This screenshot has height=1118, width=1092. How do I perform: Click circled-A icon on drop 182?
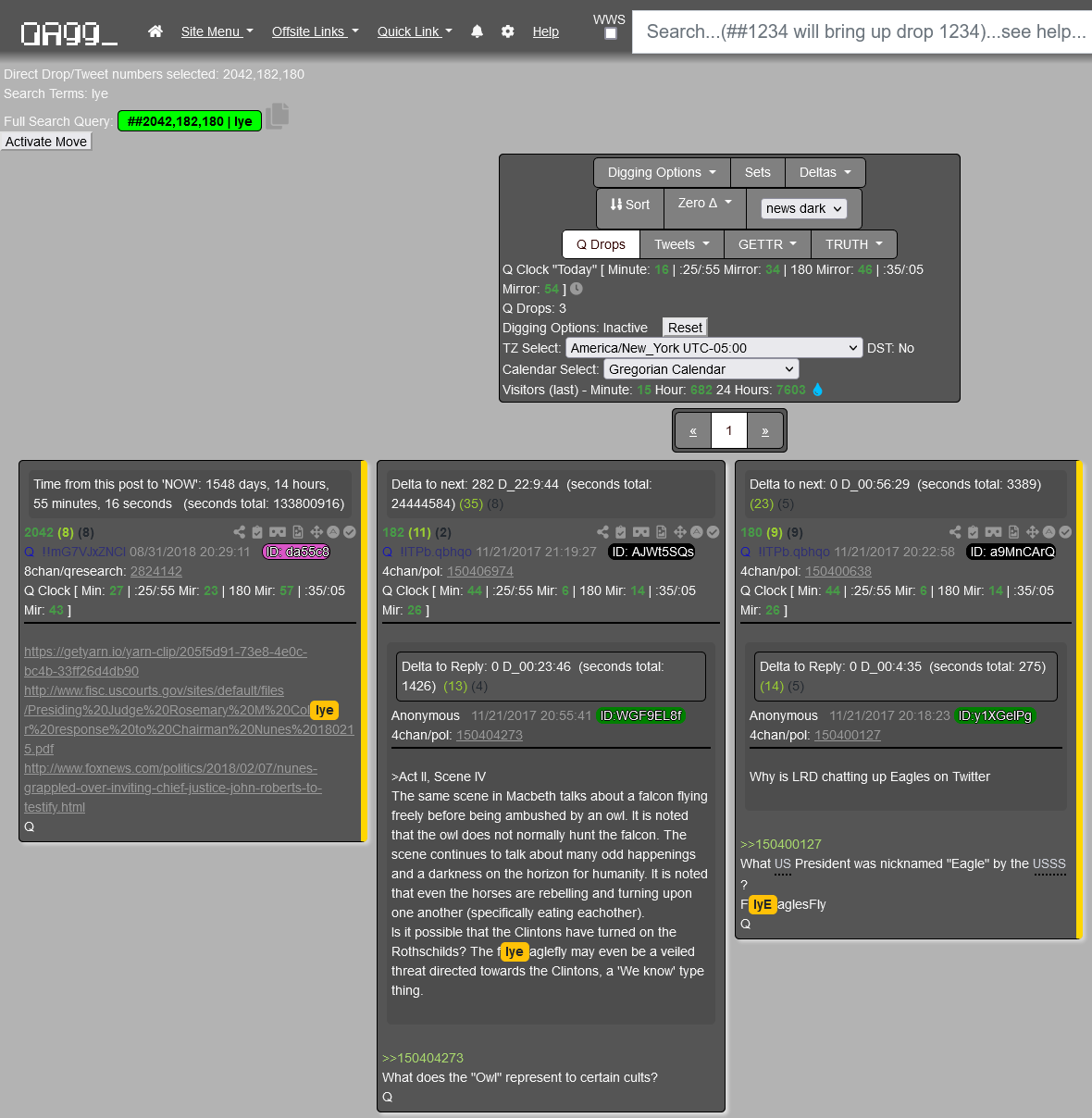pos(697,532)
